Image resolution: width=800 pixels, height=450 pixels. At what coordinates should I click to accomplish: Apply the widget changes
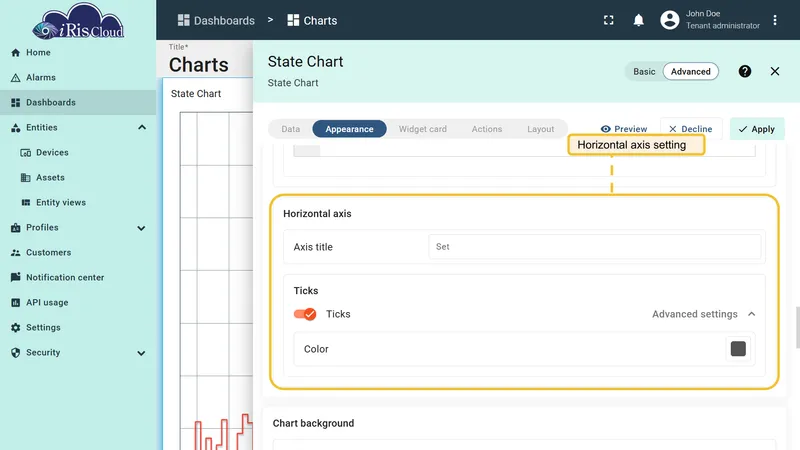point(757,129)
